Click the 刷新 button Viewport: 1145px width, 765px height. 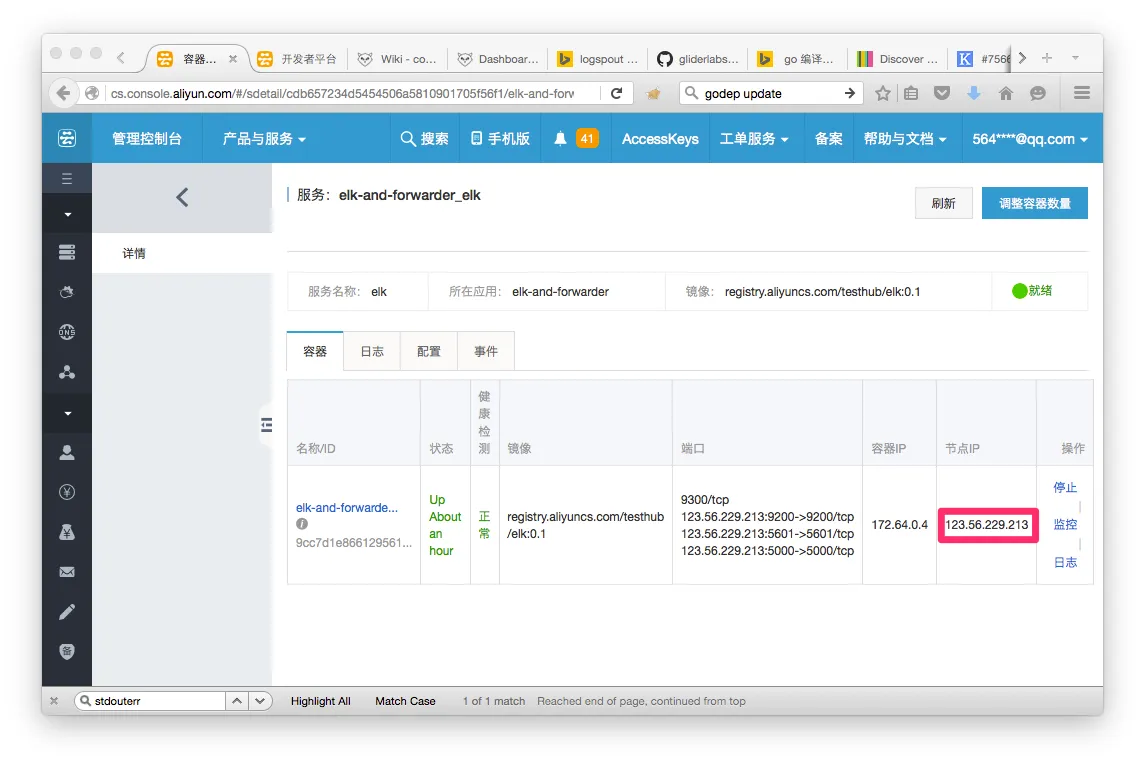coord(943,203)
